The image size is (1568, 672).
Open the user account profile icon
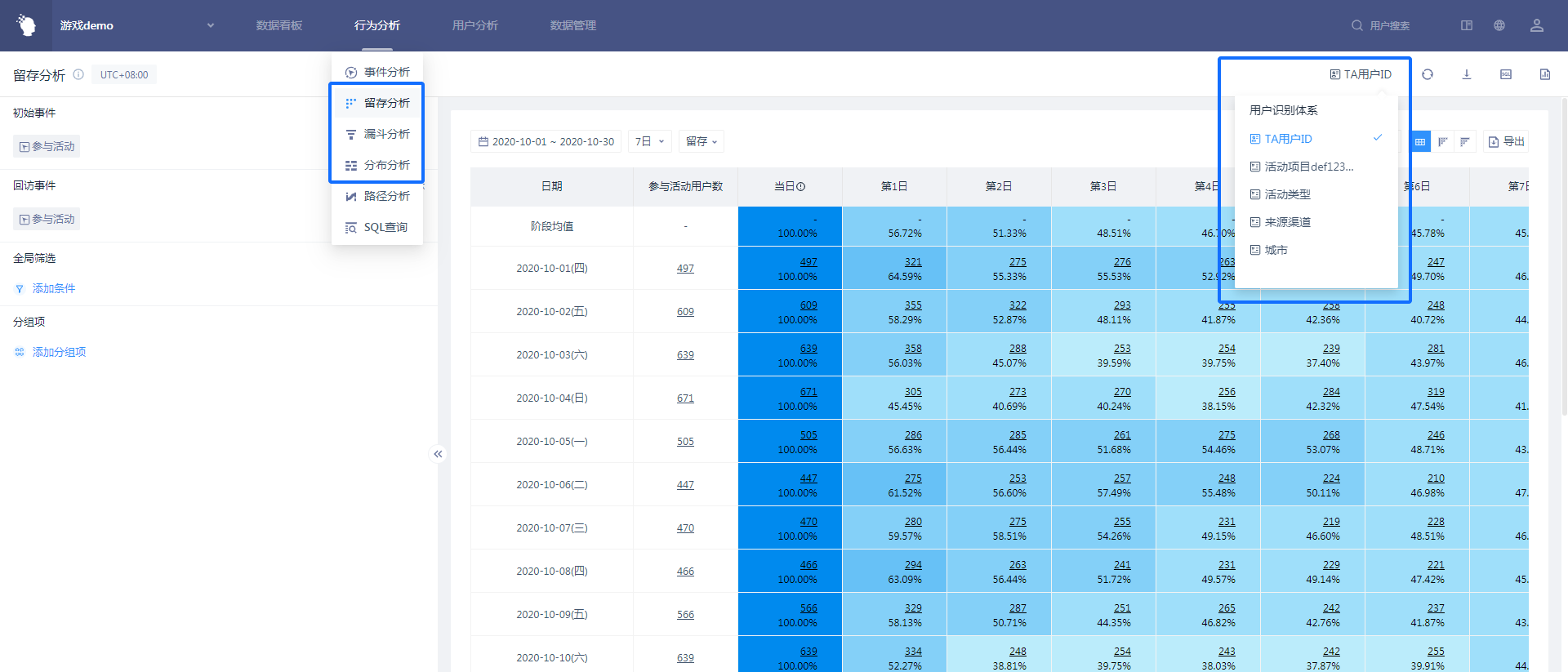pos(1537,25)
